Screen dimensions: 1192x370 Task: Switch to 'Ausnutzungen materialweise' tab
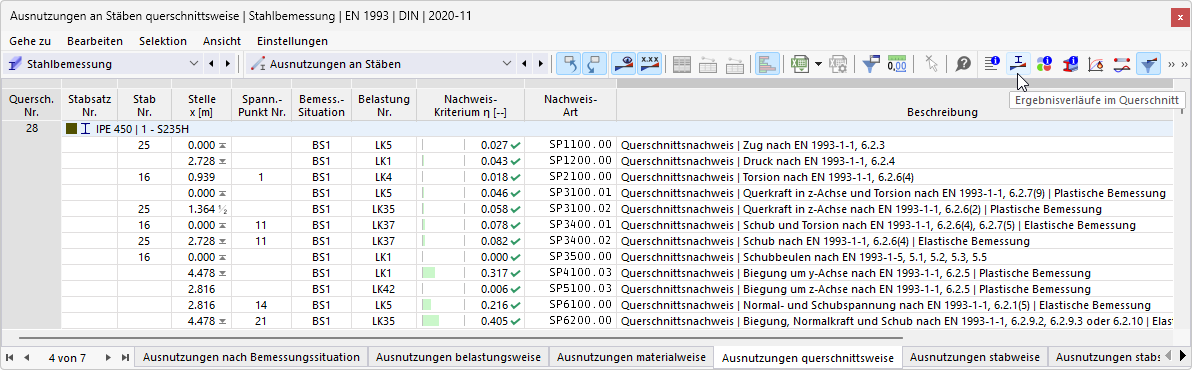(630, 356)
